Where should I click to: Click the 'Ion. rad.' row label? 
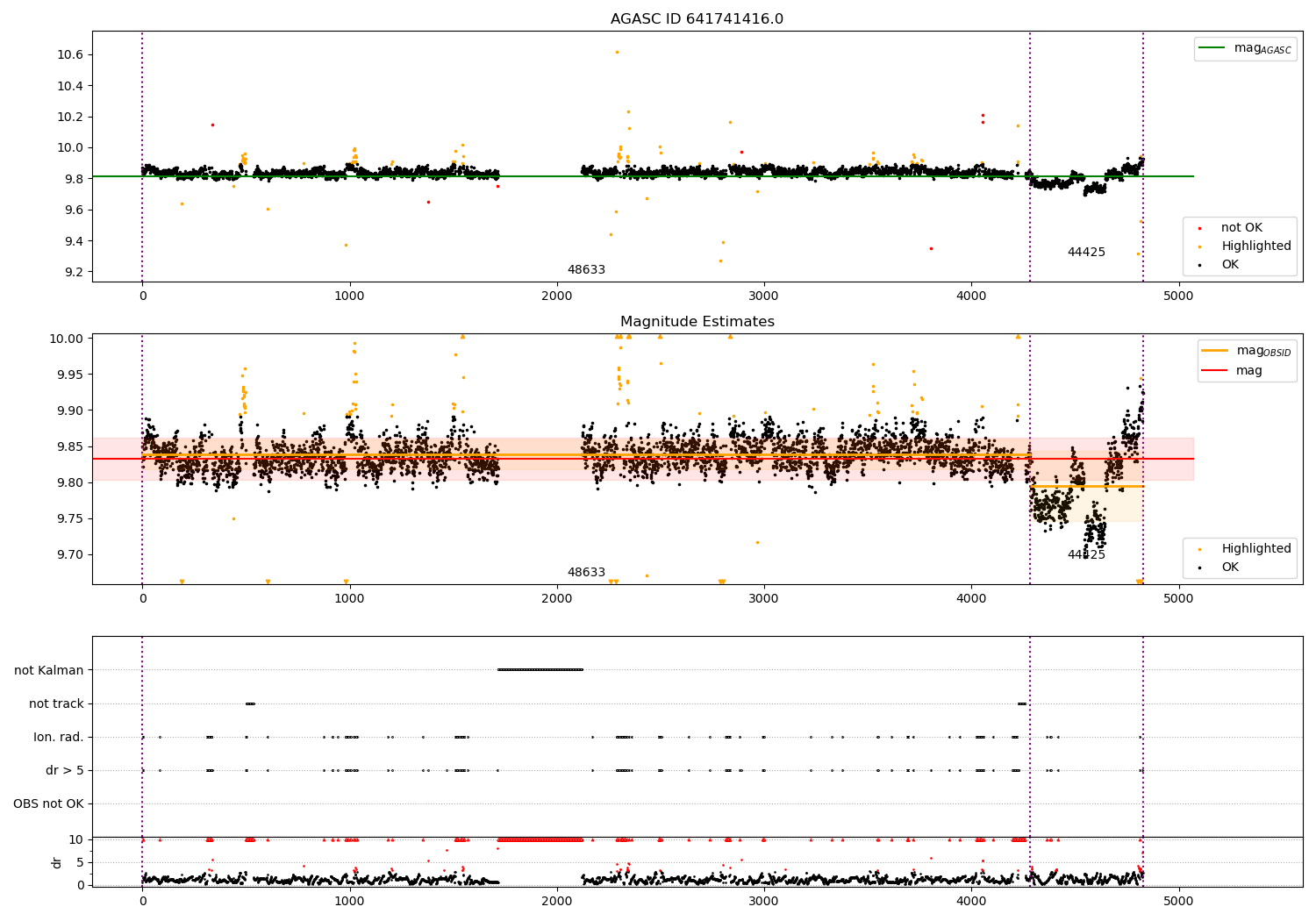59,738
